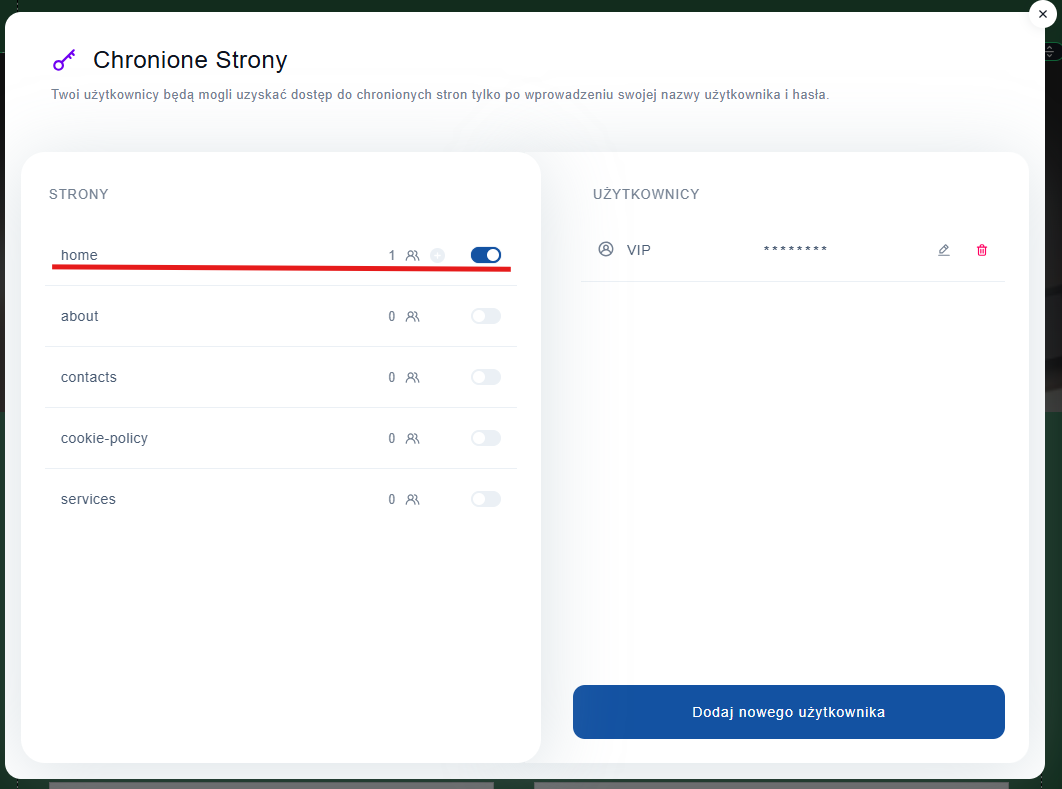This screenshot has height=789, width=1062.
Task: Click the users icon in about row
Action: (x=412, y=316)
